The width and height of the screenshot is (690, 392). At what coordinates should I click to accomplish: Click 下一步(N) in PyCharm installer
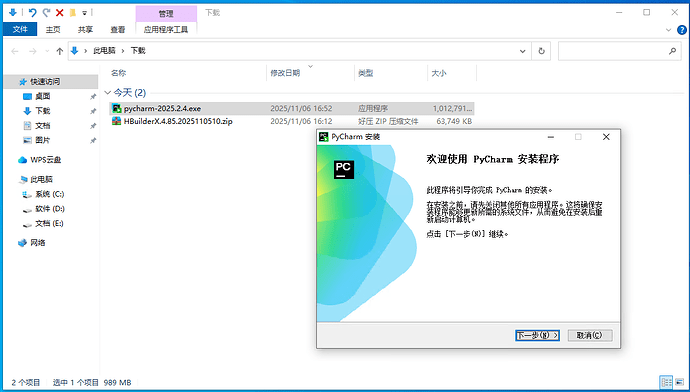[x=537, y=335]
